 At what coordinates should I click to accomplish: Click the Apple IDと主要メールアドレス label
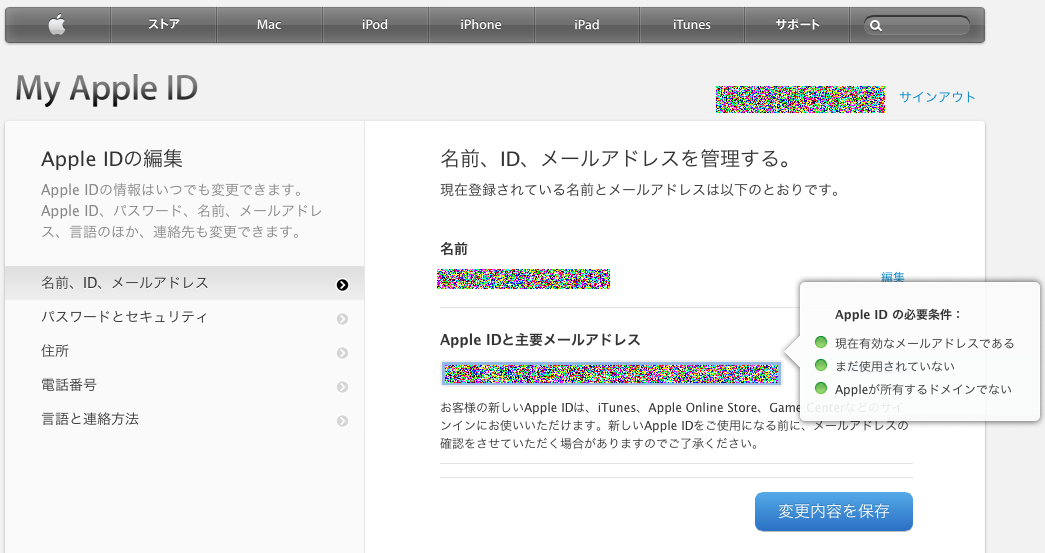(540, 340)
